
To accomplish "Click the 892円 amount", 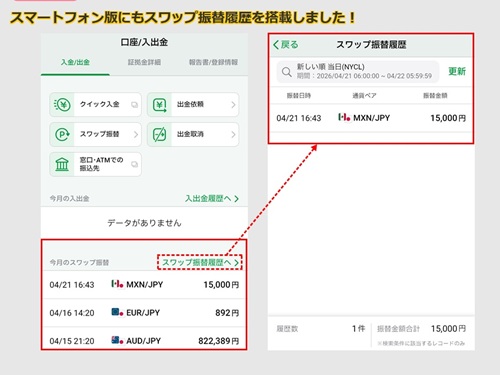I will click(227, 313).
